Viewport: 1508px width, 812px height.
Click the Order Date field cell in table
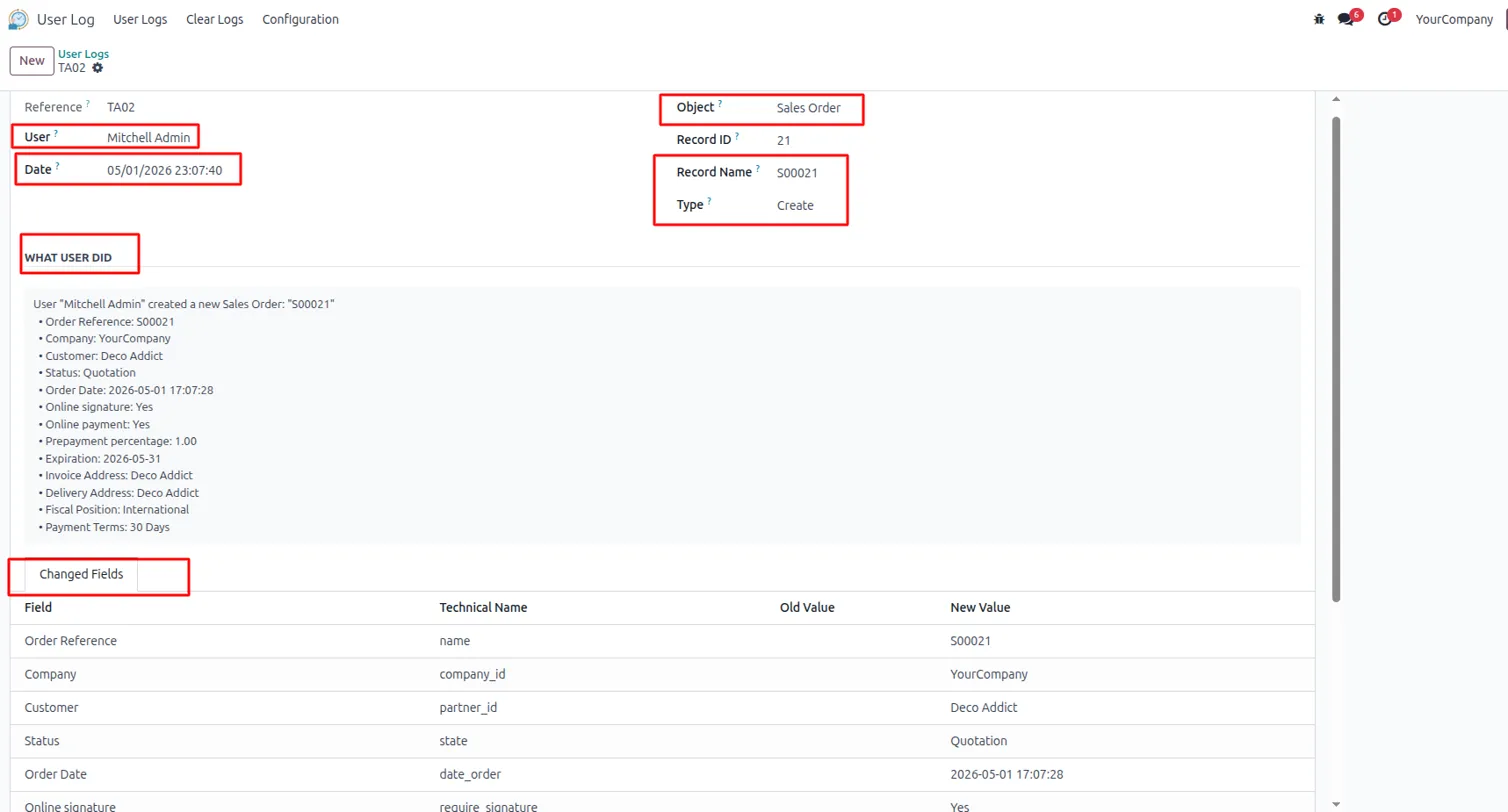point(56,775)
